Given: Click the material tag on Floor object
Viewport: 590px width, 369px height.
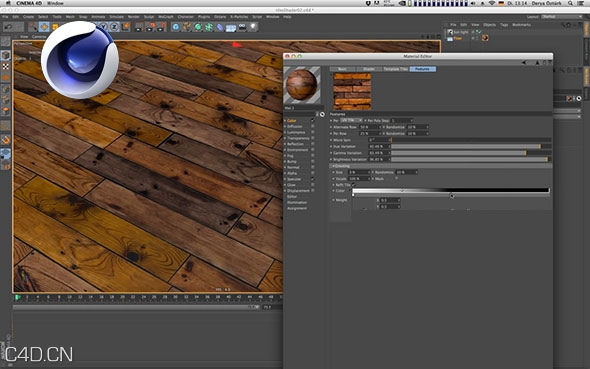Looking at the screenshot, I should (x=485, y=38).
